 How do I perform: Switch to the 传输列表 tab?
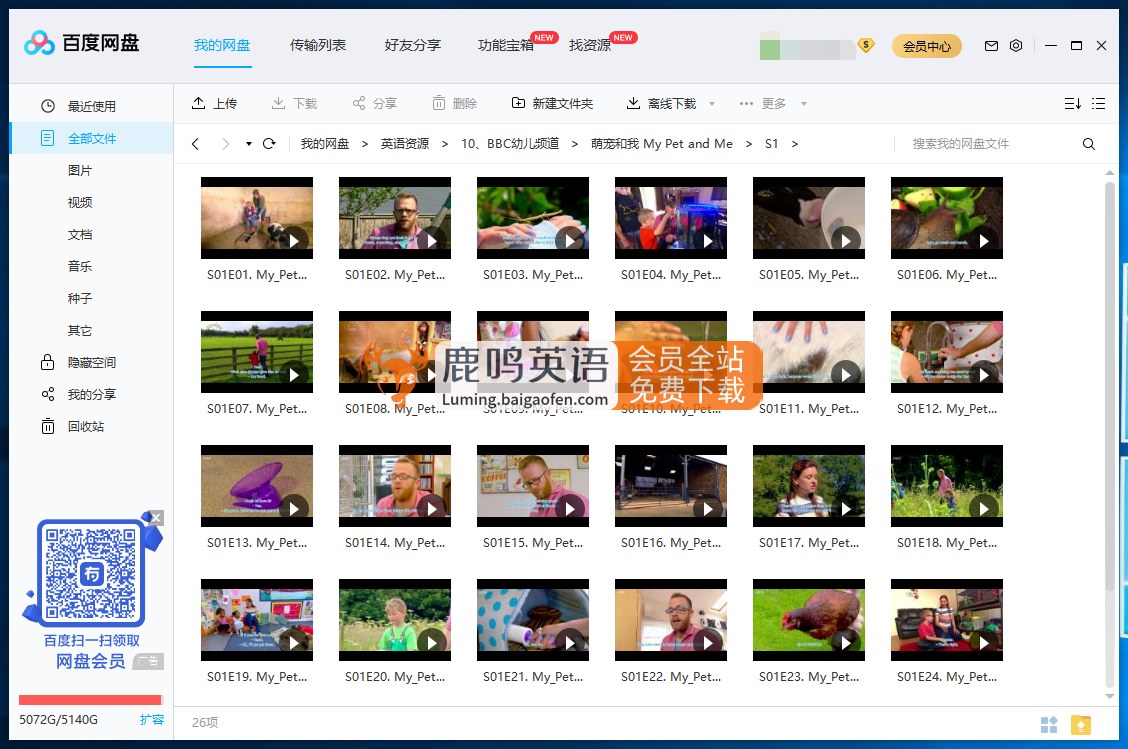318,45
